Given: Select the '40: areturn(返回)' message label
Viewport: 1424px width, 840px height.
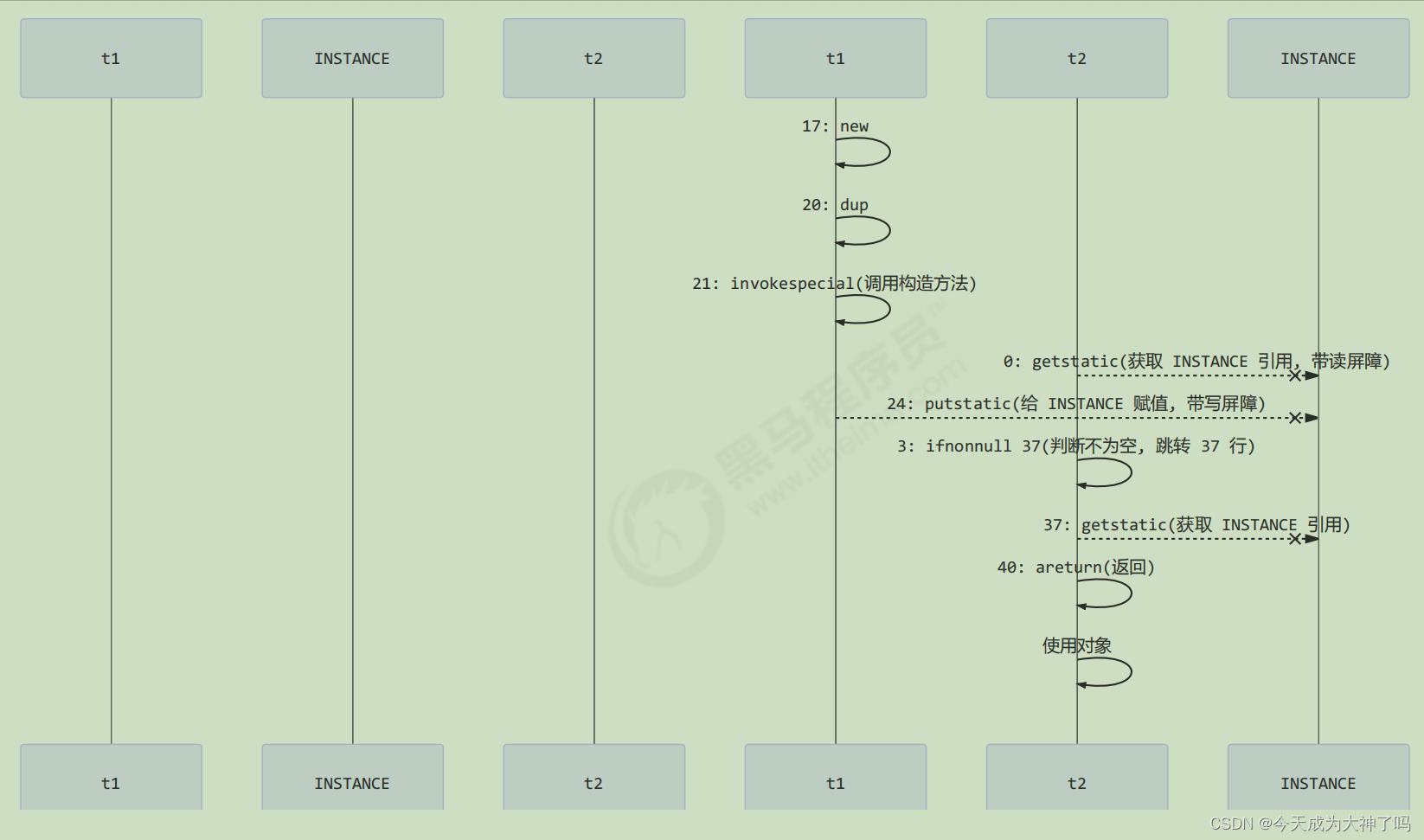Looking at the screenshot, I should tap(1076, 567).
